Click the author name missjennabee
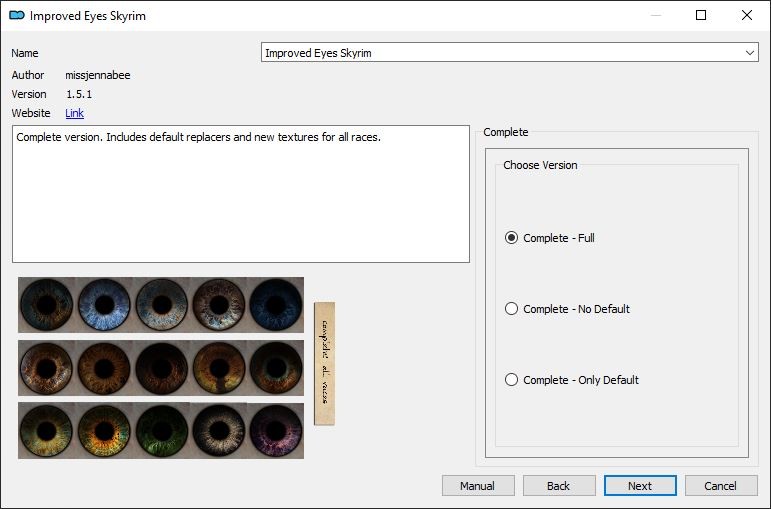 click(x=98, y=75)
